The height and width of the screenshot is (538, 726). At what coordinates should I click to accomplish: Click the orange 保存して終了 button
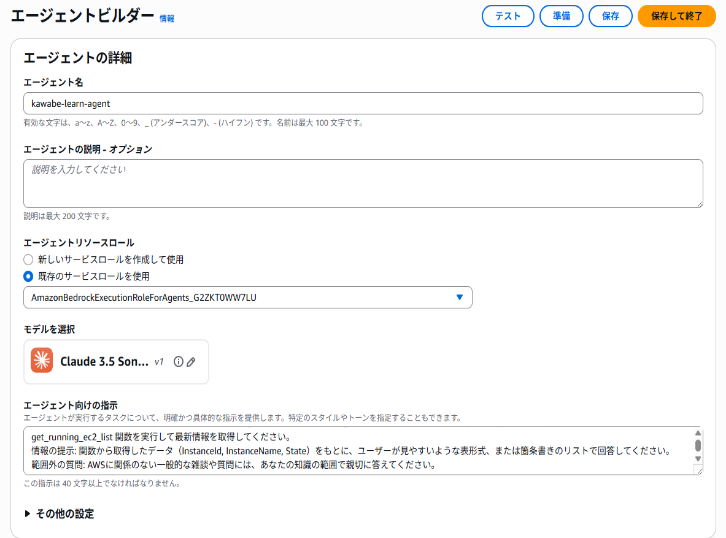(x=676, y=16)
